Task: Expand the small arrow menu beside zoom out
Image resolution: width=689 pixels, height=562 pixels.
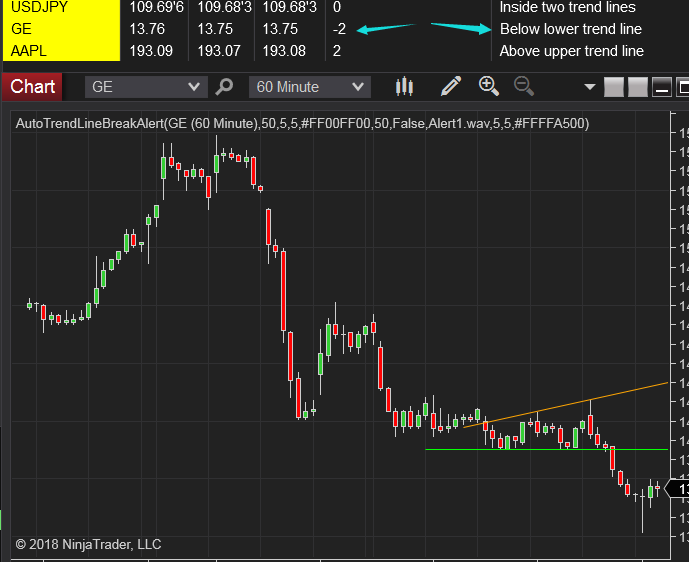Action: [x=590, y=87]
